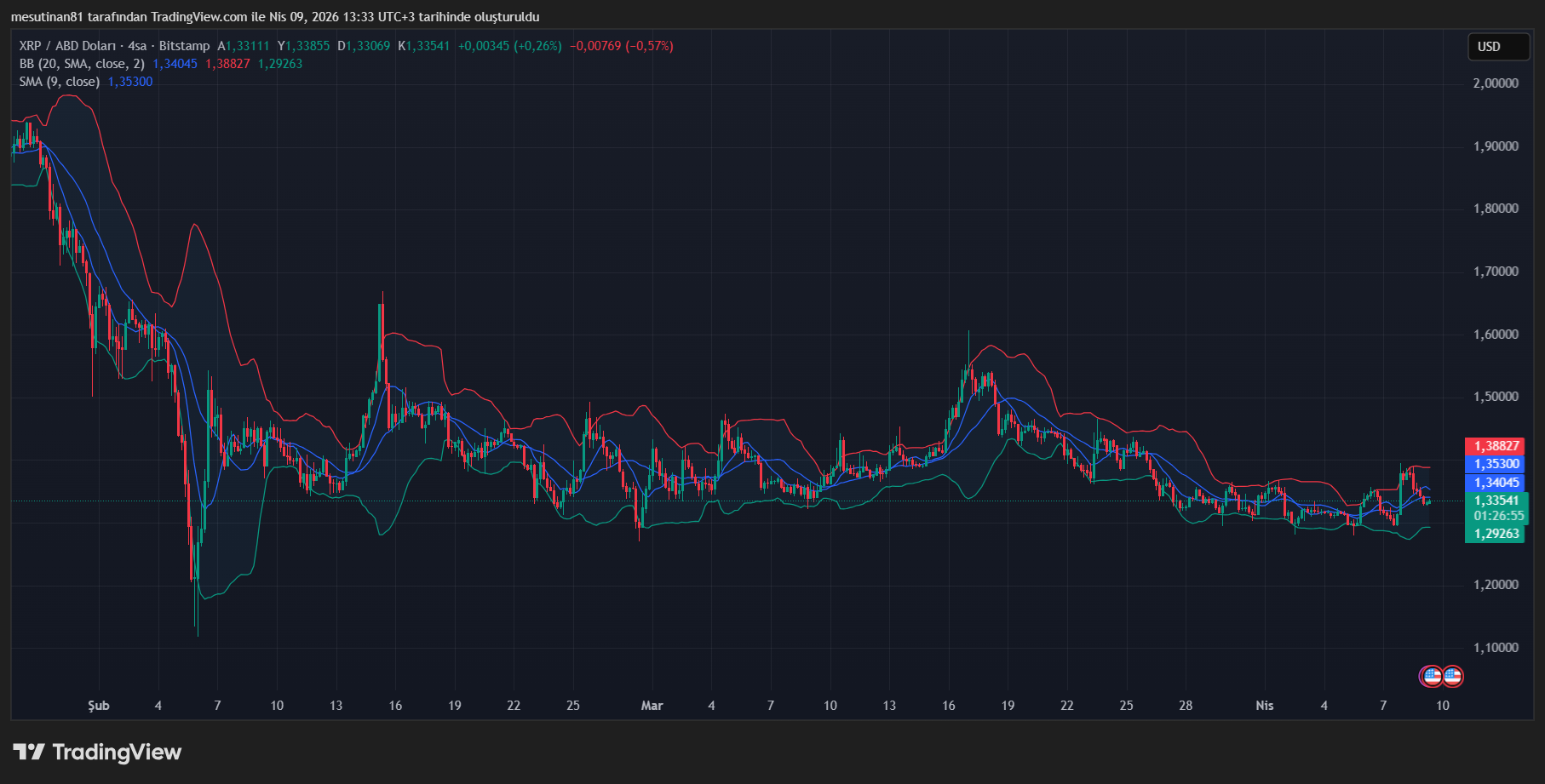The image size is (1545, 784).
Task: Open the 4sa timeframe selector
Action: [x=137, y=46]
